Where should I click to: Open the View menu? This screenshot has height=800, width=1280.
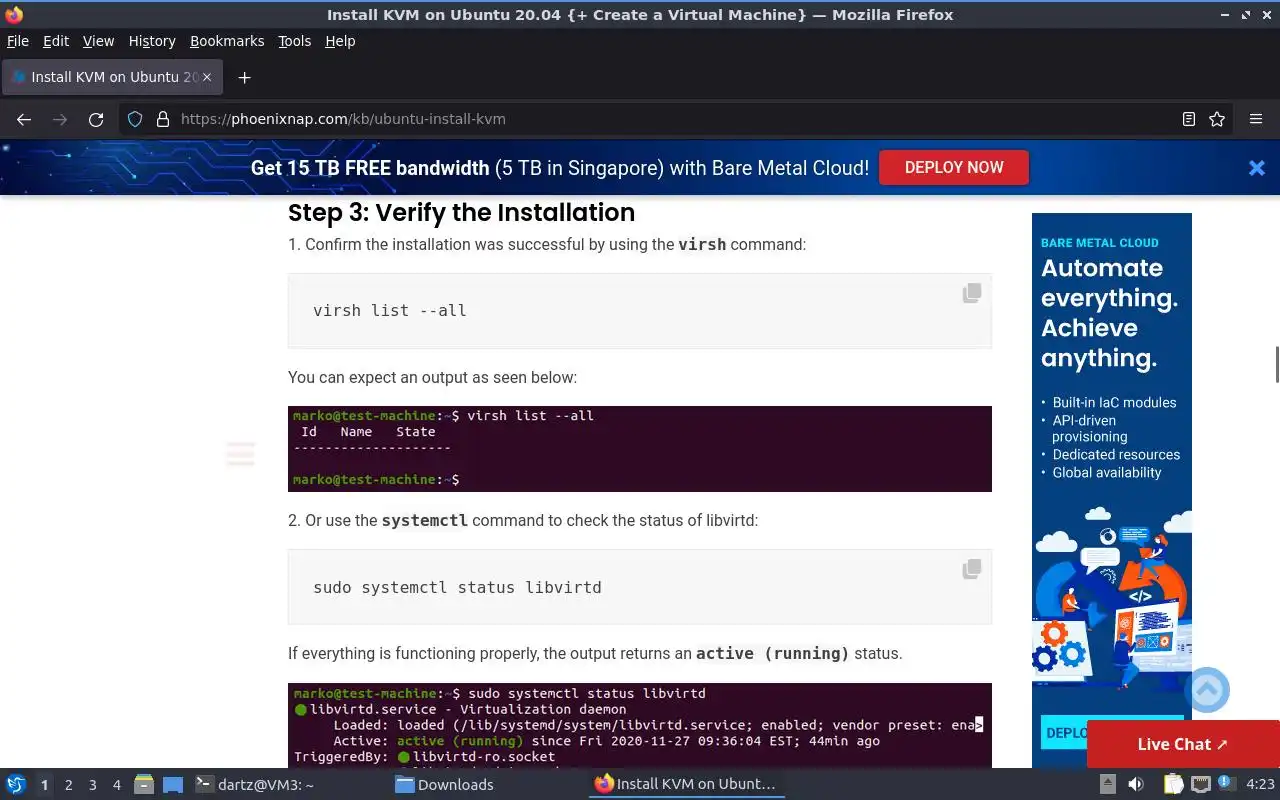tap(98, 41)
